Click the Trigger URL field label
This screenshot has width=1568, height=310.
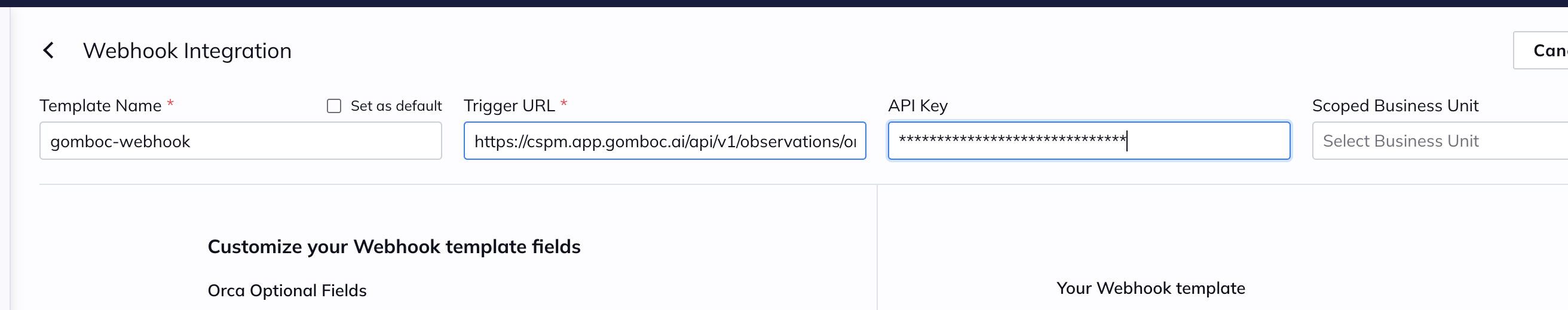510,106
